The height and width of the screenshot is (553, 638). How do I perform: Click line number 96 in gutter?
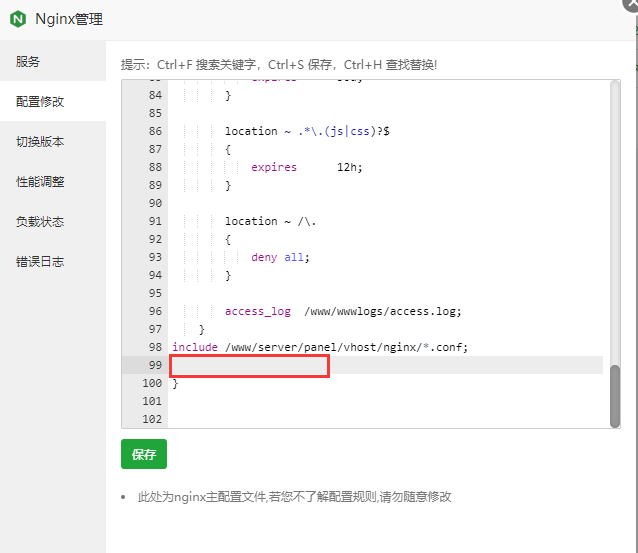(155, 311)
